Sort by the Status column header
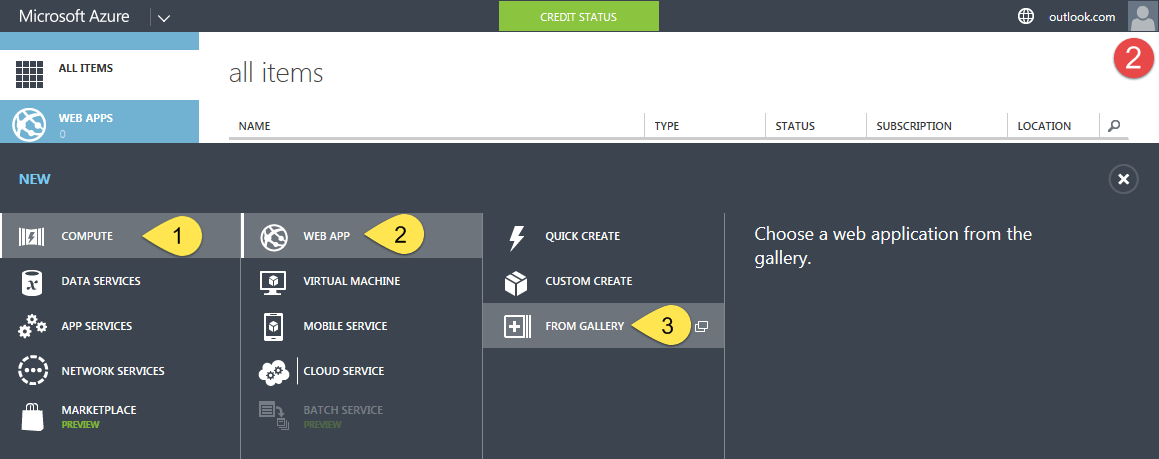 coord(795,126)
